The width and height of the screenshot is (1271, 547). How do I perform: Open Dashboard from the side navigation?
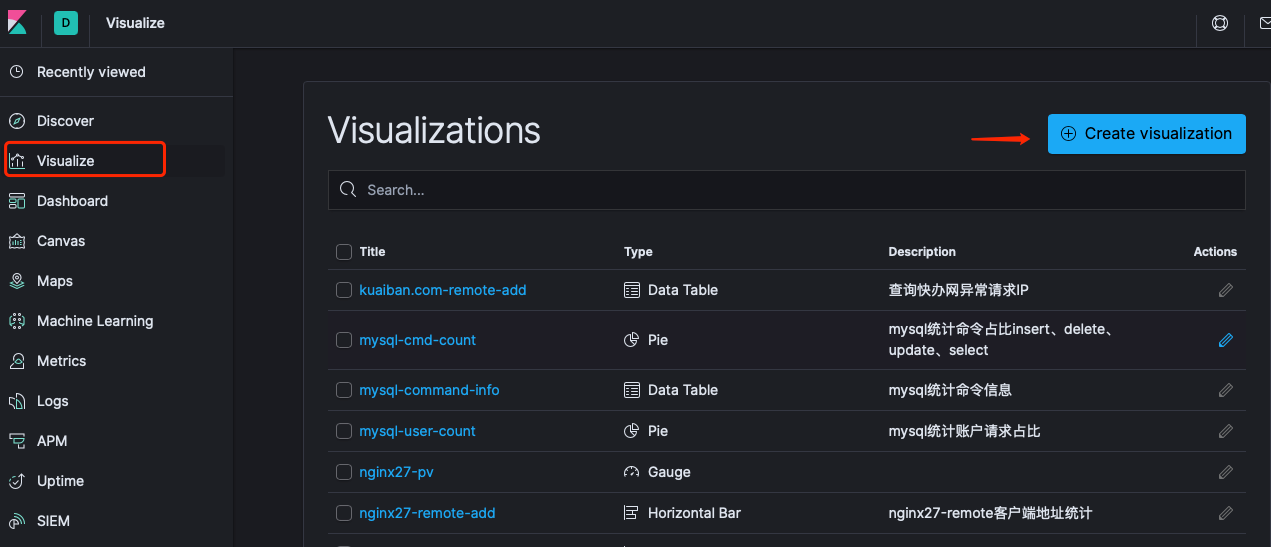72,201
